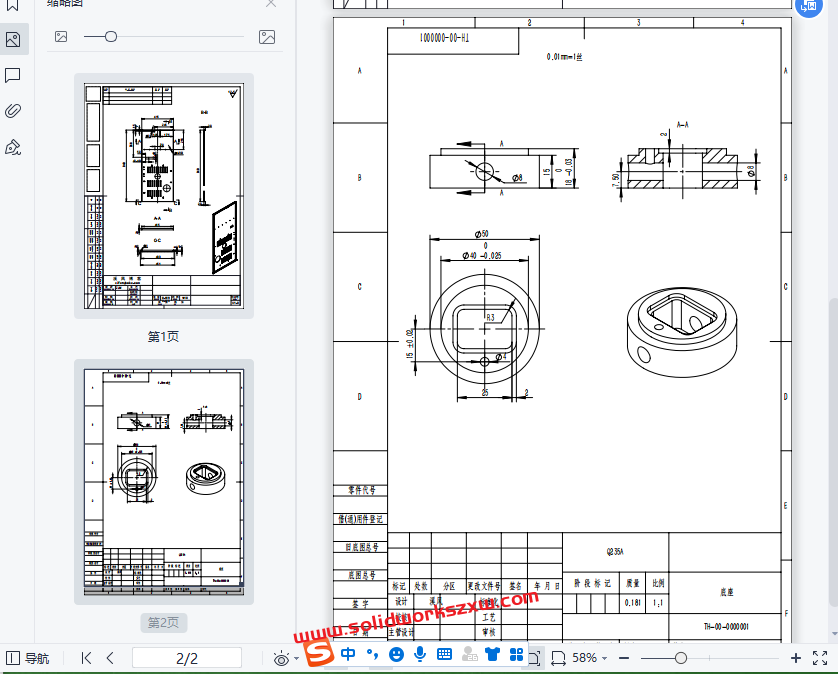The image size is (838, 674).
Task: Open the comments panel icon
Action: pos(13,75)
